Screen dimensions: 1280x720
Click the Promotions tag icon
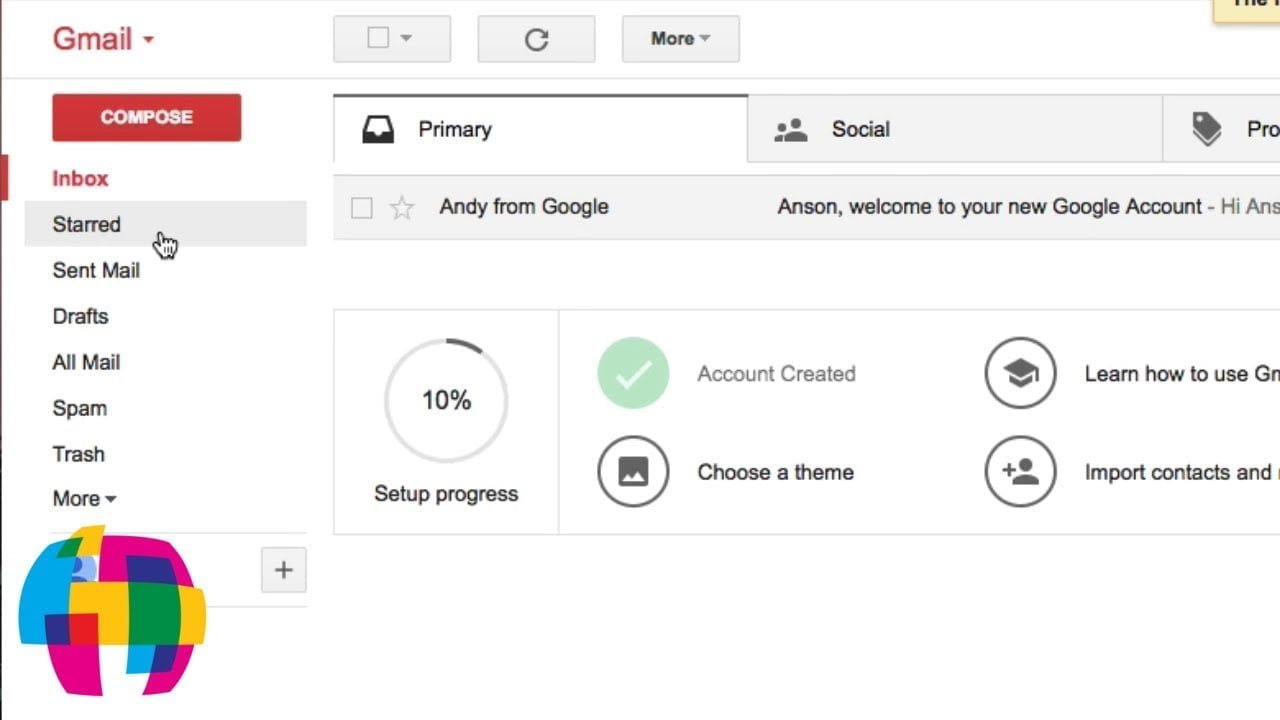1207,129
